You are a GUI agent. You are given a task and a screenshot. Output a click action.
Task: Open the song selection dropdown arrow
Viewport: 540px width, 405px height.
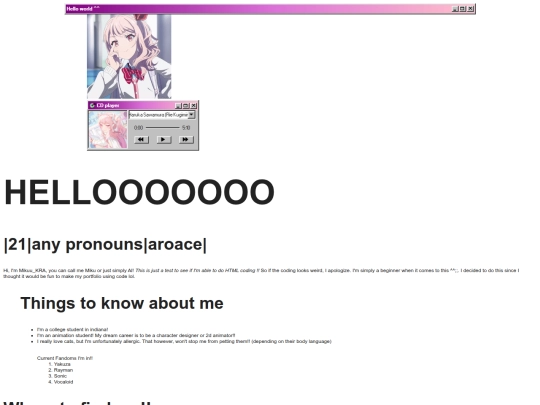(191, 115)
